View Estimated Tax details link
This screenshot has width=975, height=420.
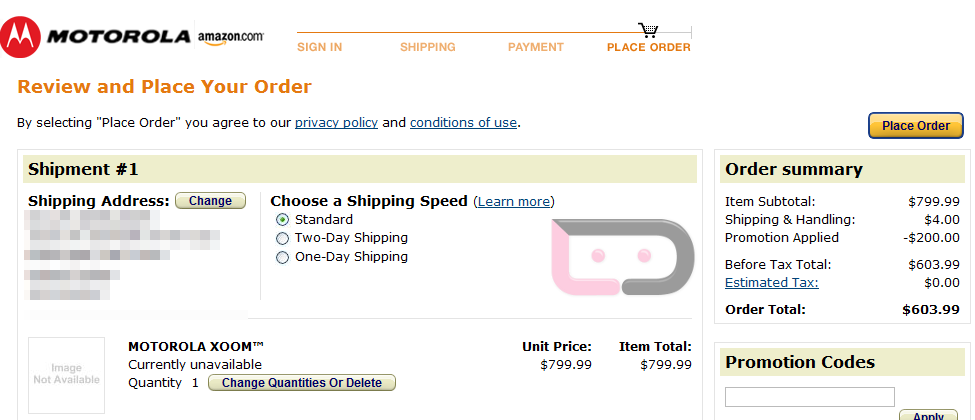tap(771, 283)
